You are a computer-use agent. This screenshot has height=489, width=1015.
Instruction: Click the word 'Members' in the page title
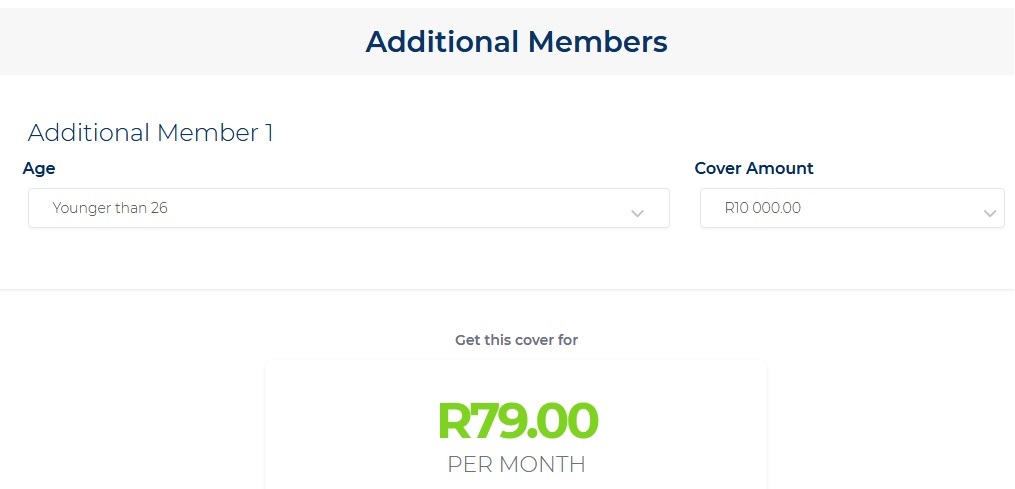point(597,42)
